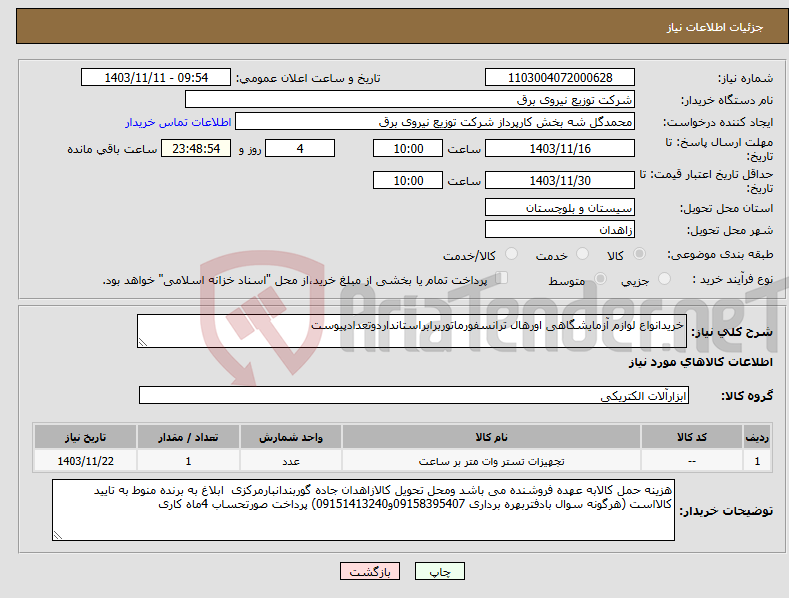The width and height of the screenshot is (789, 598).
Task: Toggle the Islamic treasury bonds payment checkbox
Action: tap(501, 278)
